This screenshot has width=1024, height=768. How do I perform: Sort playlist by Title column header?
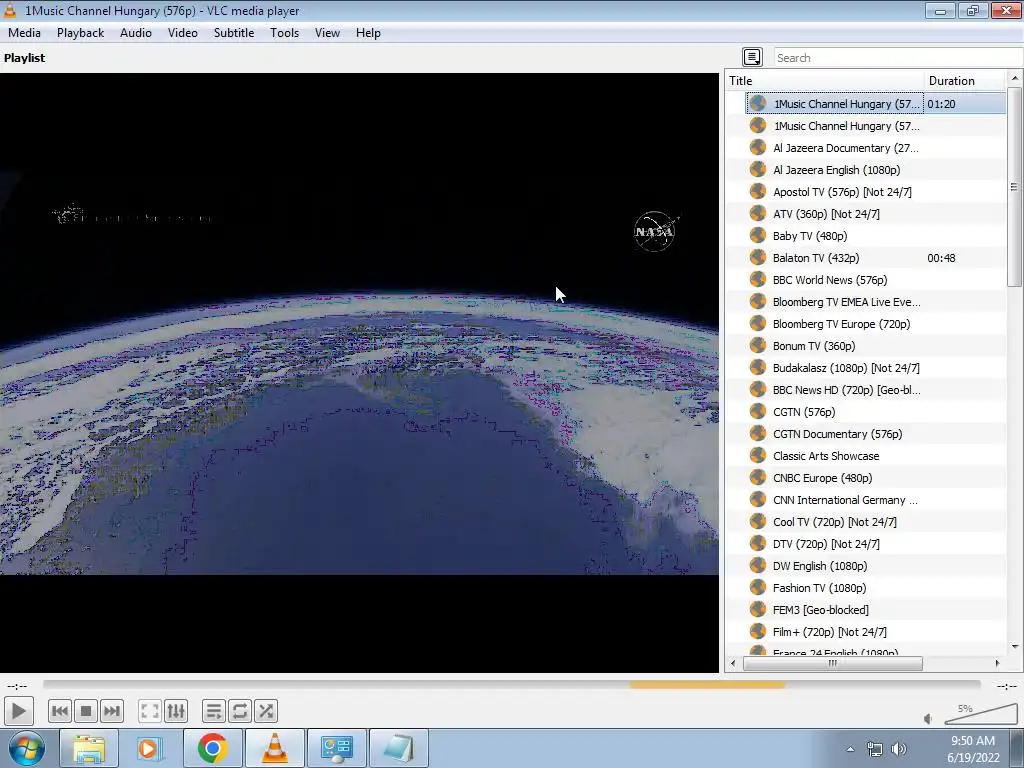click(x=825, y=81)
